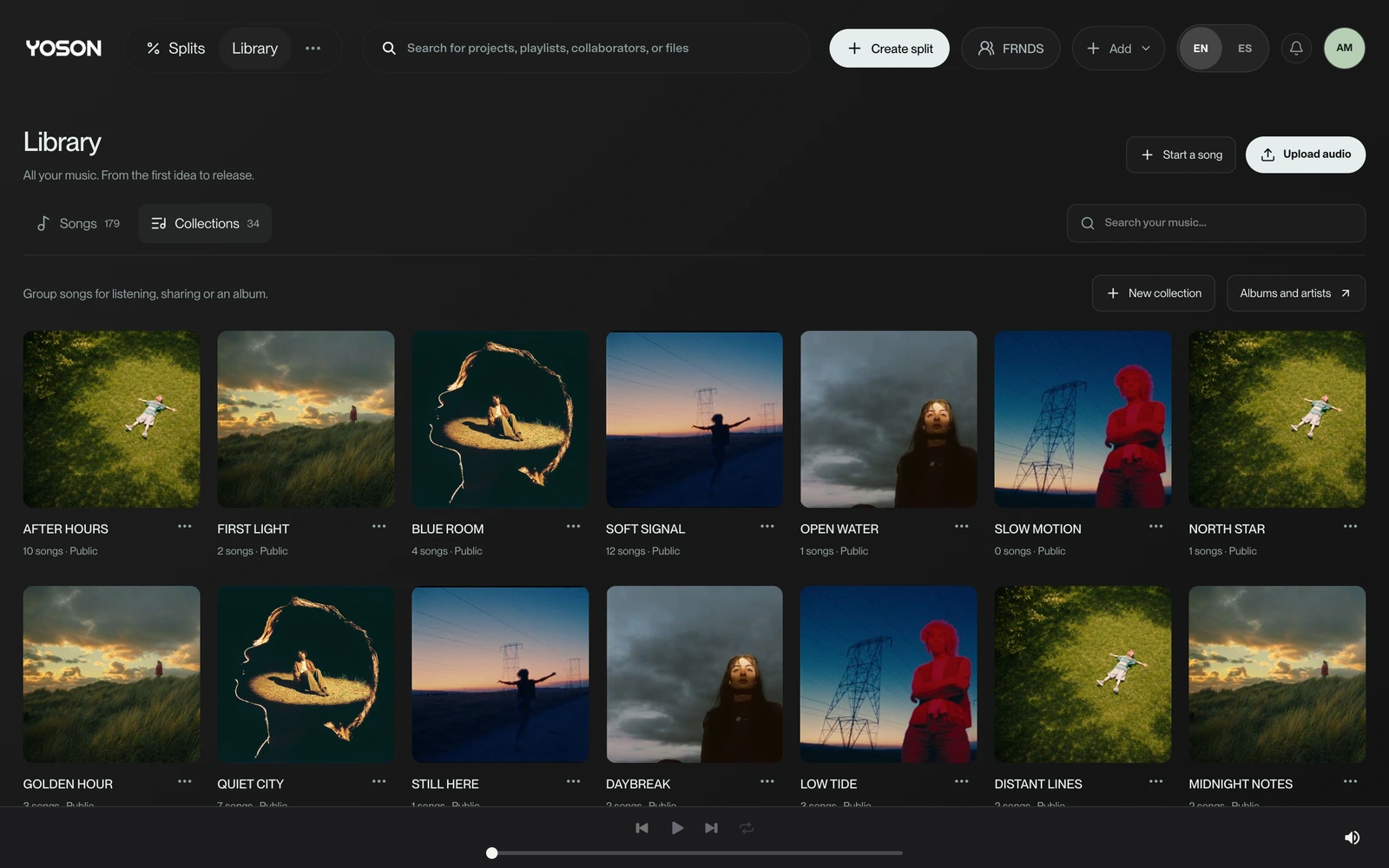Switch language to EN
The width and height of the screenshot is (1389, 868).
point(1201,49)
